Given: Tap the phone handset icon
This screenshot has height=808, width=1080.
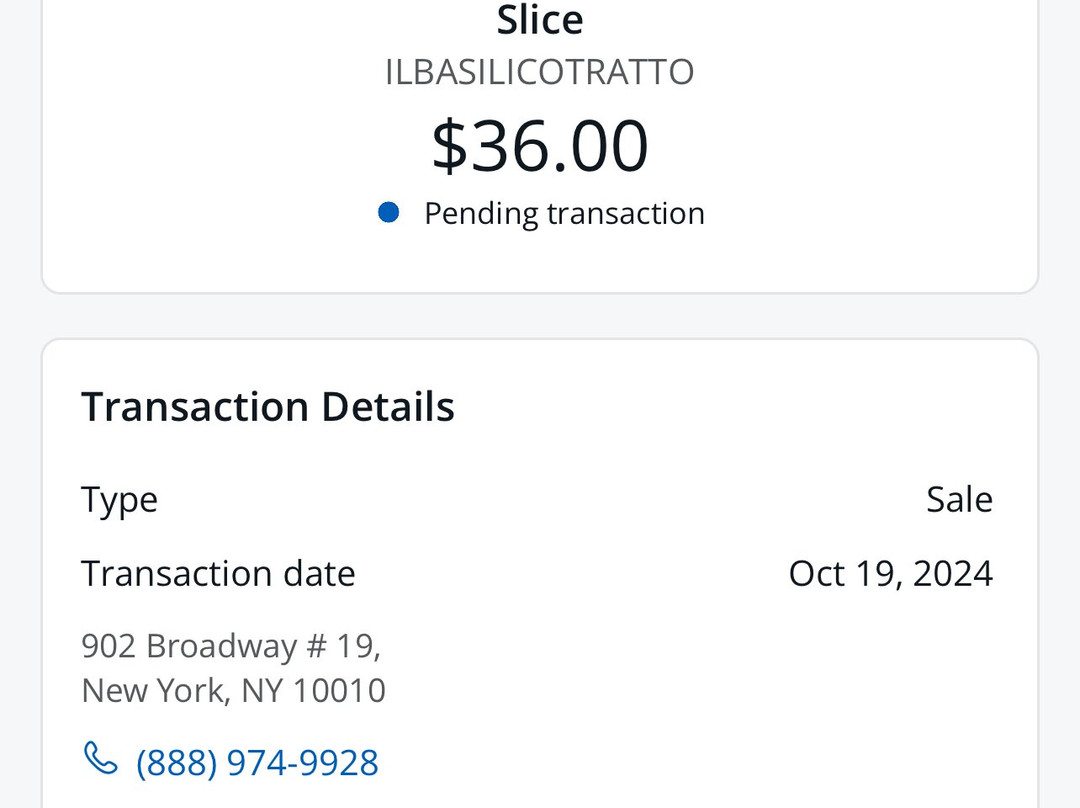Looking at the screenshot, I should (100, 760).
